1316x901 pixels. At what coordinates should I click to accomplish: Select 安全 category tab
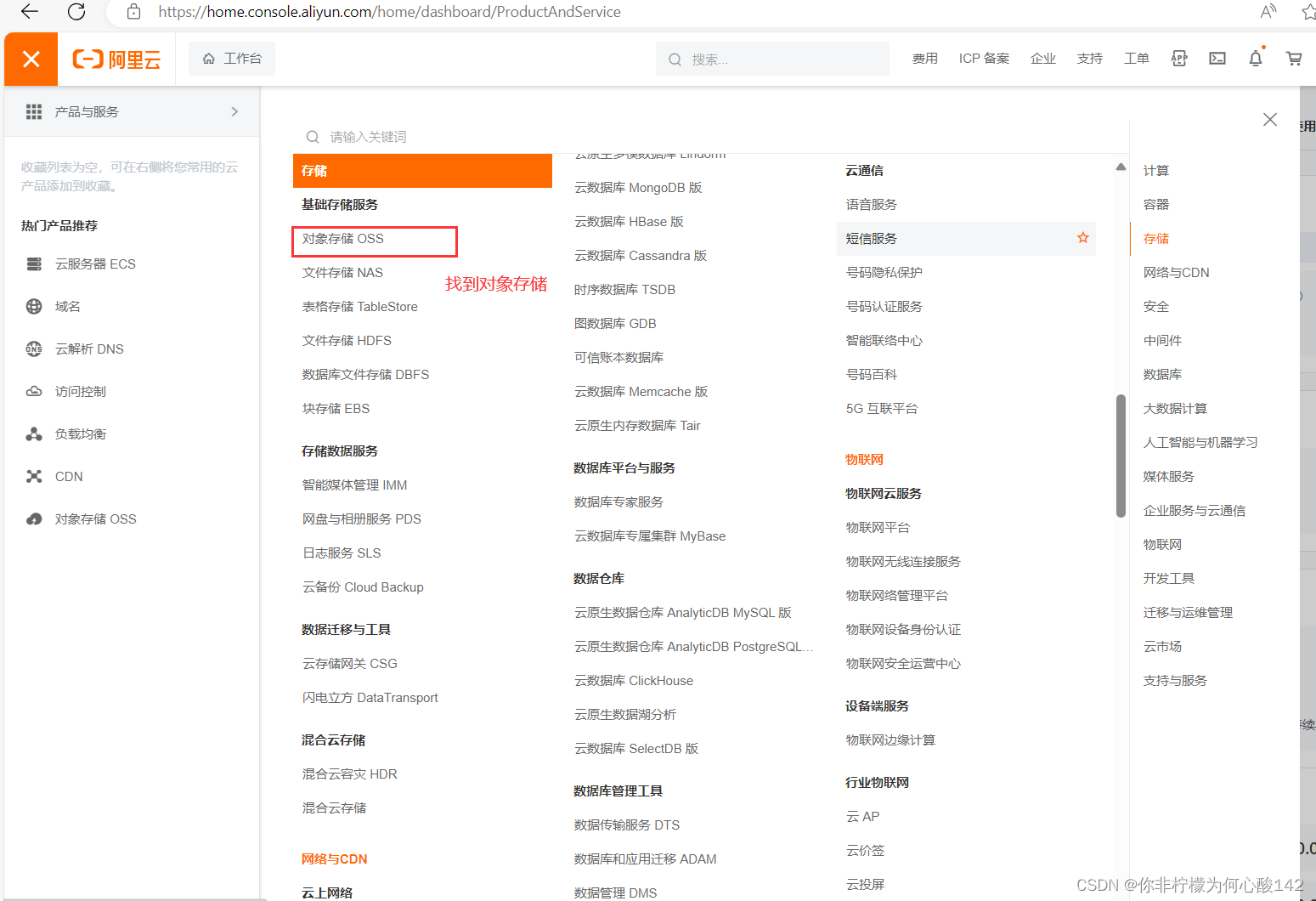[1156, 307]
